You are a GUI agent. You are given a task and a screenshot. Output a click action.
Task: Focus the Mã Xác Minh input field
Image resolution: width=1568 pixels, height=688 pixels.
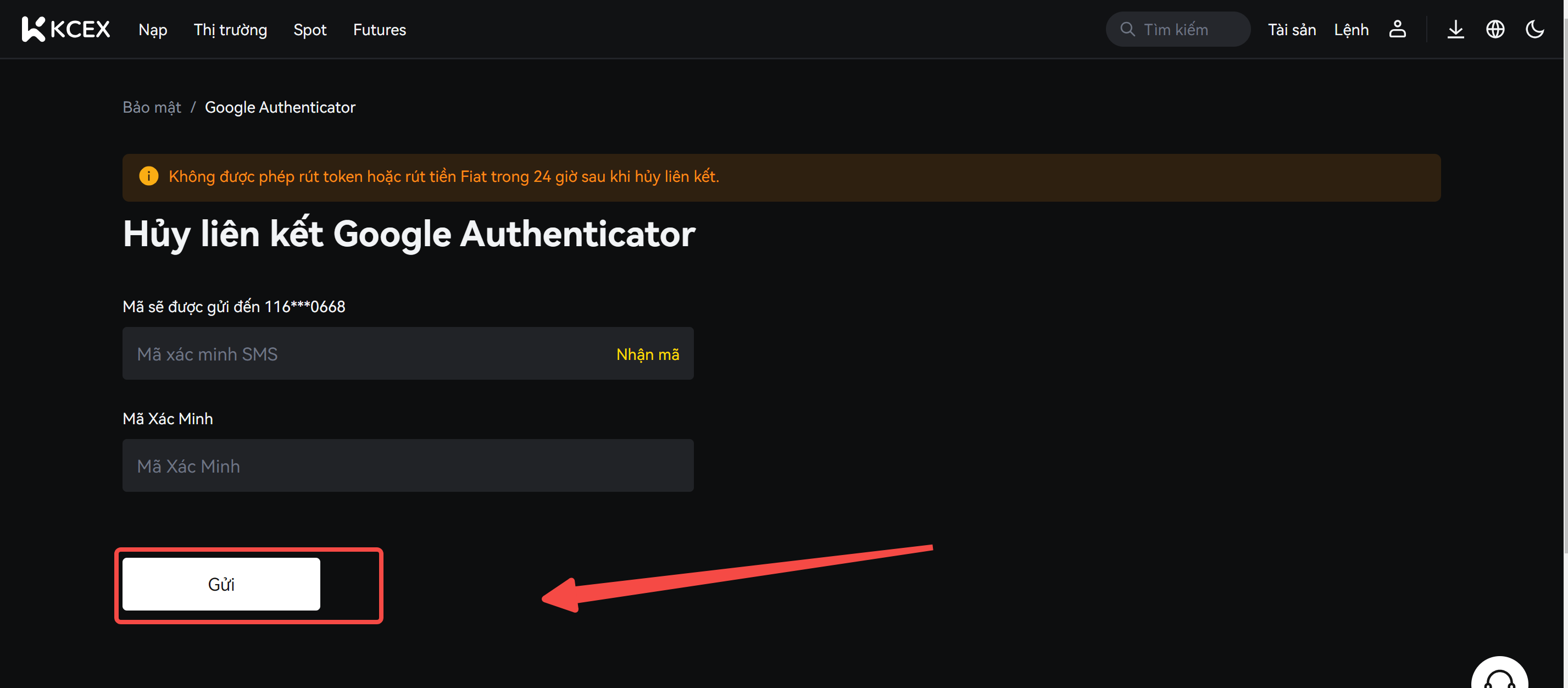click(408, 467)
